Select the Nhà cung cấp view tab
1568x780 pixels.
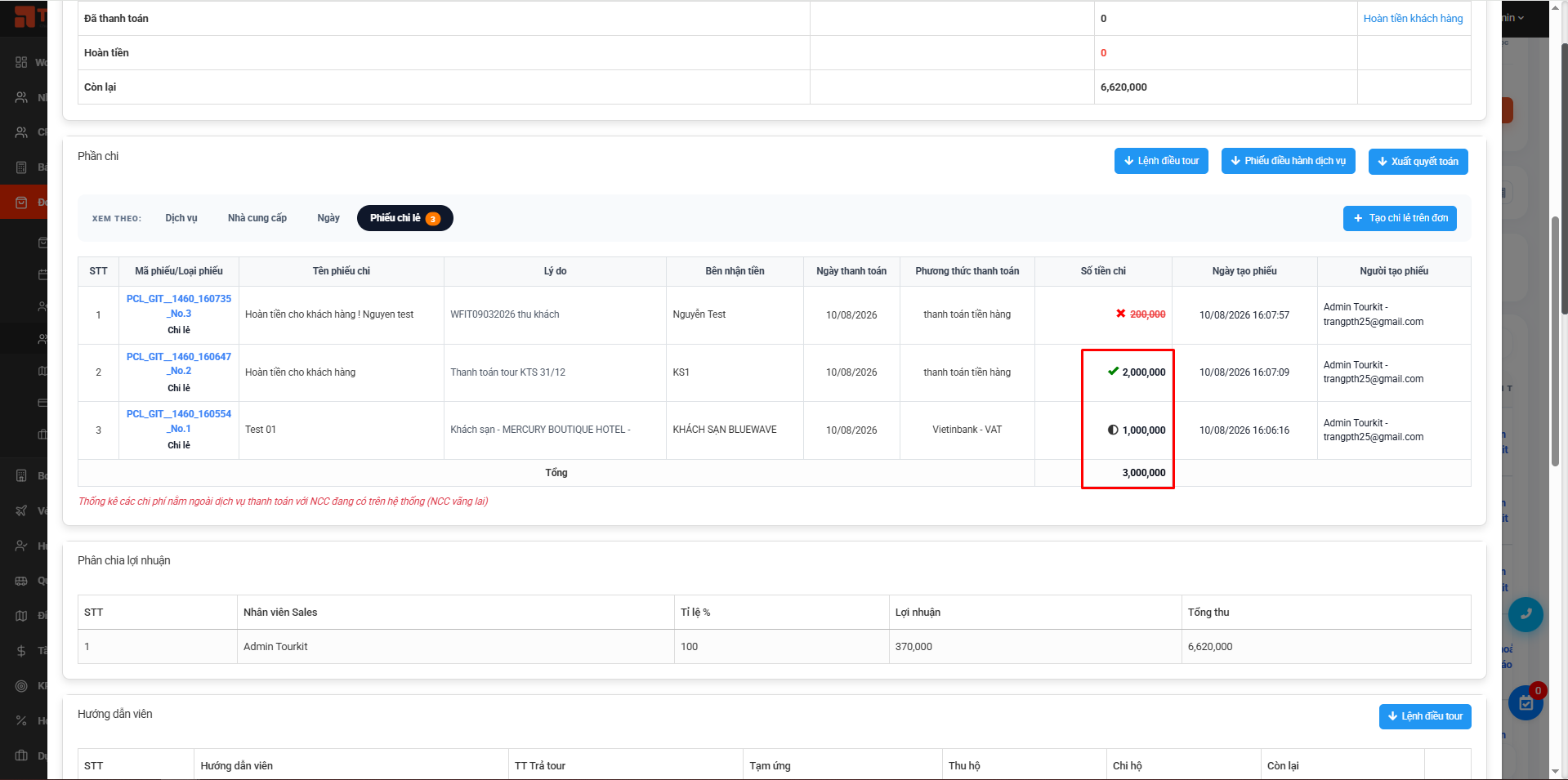tap(257, 218)
